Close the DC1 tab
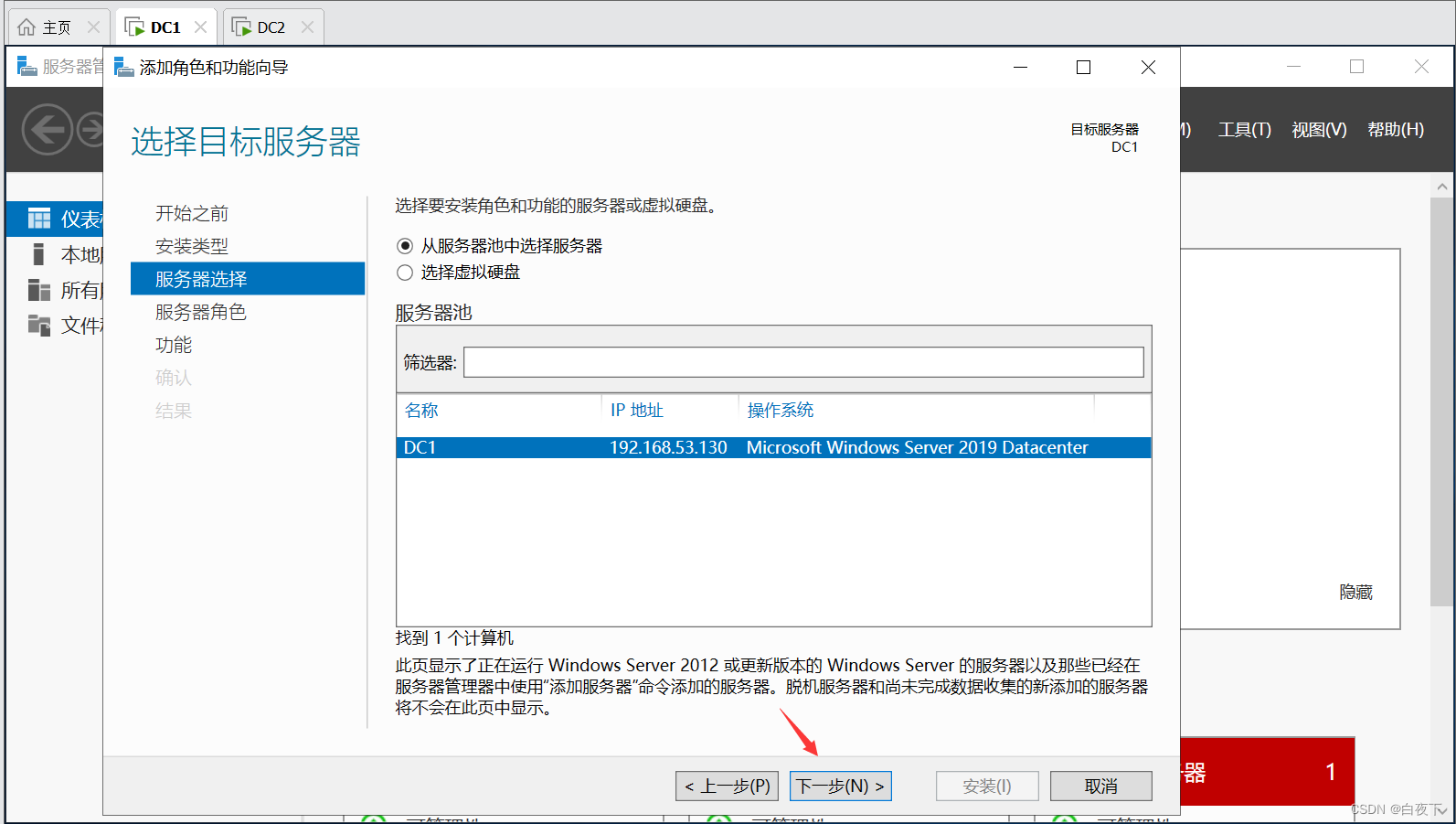Viewport: 1456px width, 824px height. [x=200, y=27]
